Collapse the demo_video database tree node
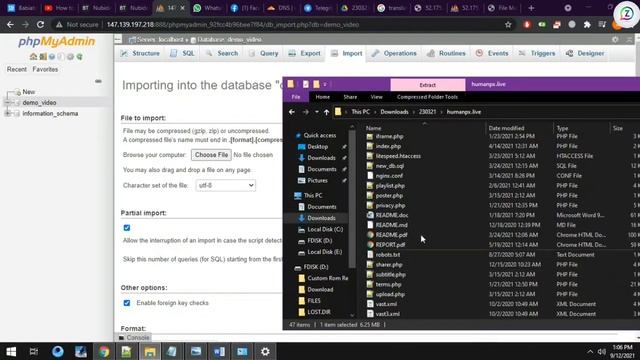 tap(7, 102)
